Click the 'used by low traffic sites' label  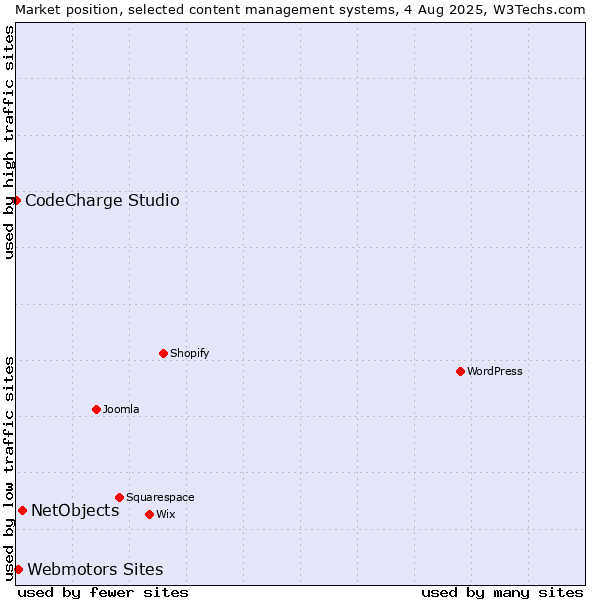[8, 469]
